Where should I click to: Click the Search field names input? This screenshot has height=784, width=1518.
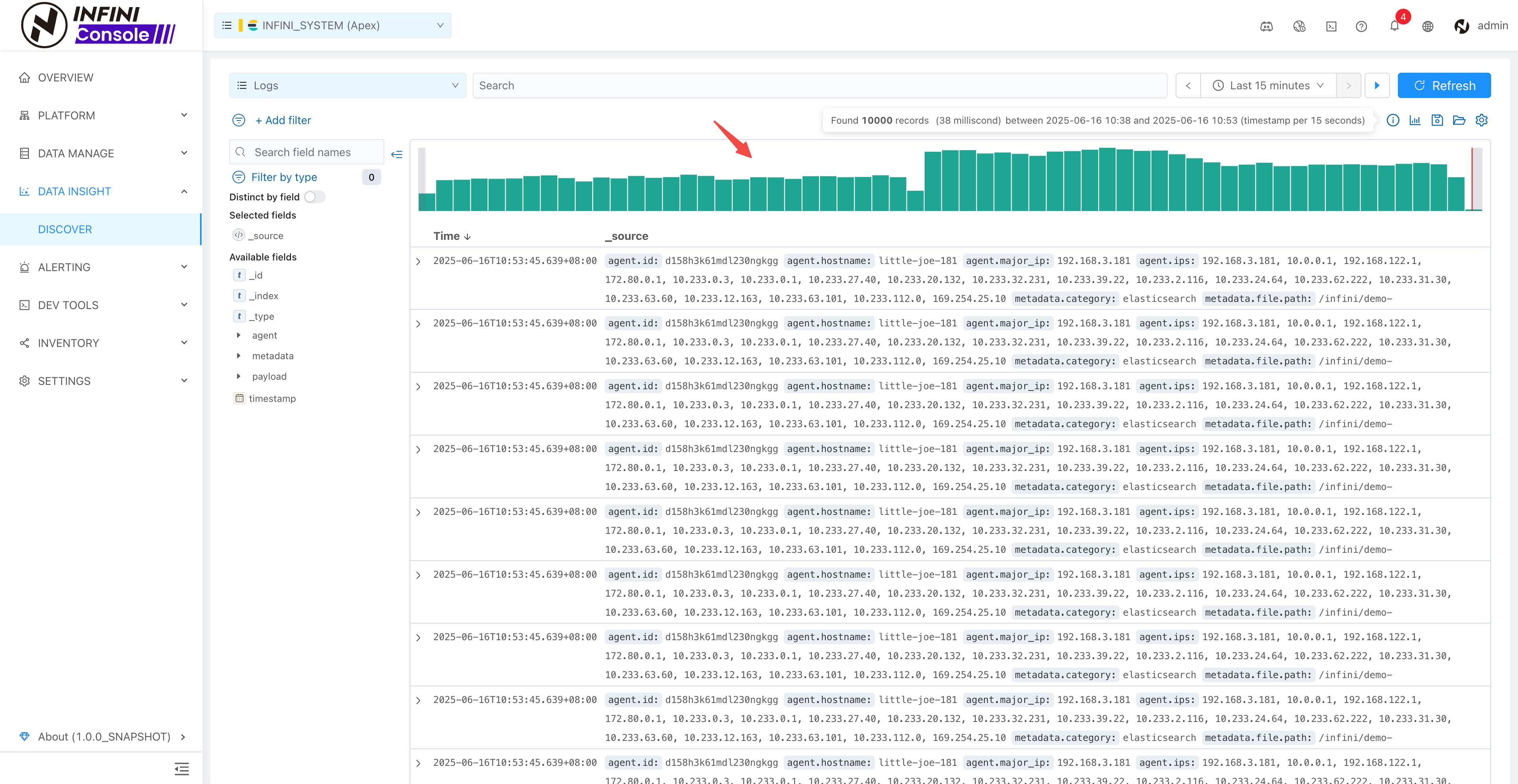click(306, 152)
